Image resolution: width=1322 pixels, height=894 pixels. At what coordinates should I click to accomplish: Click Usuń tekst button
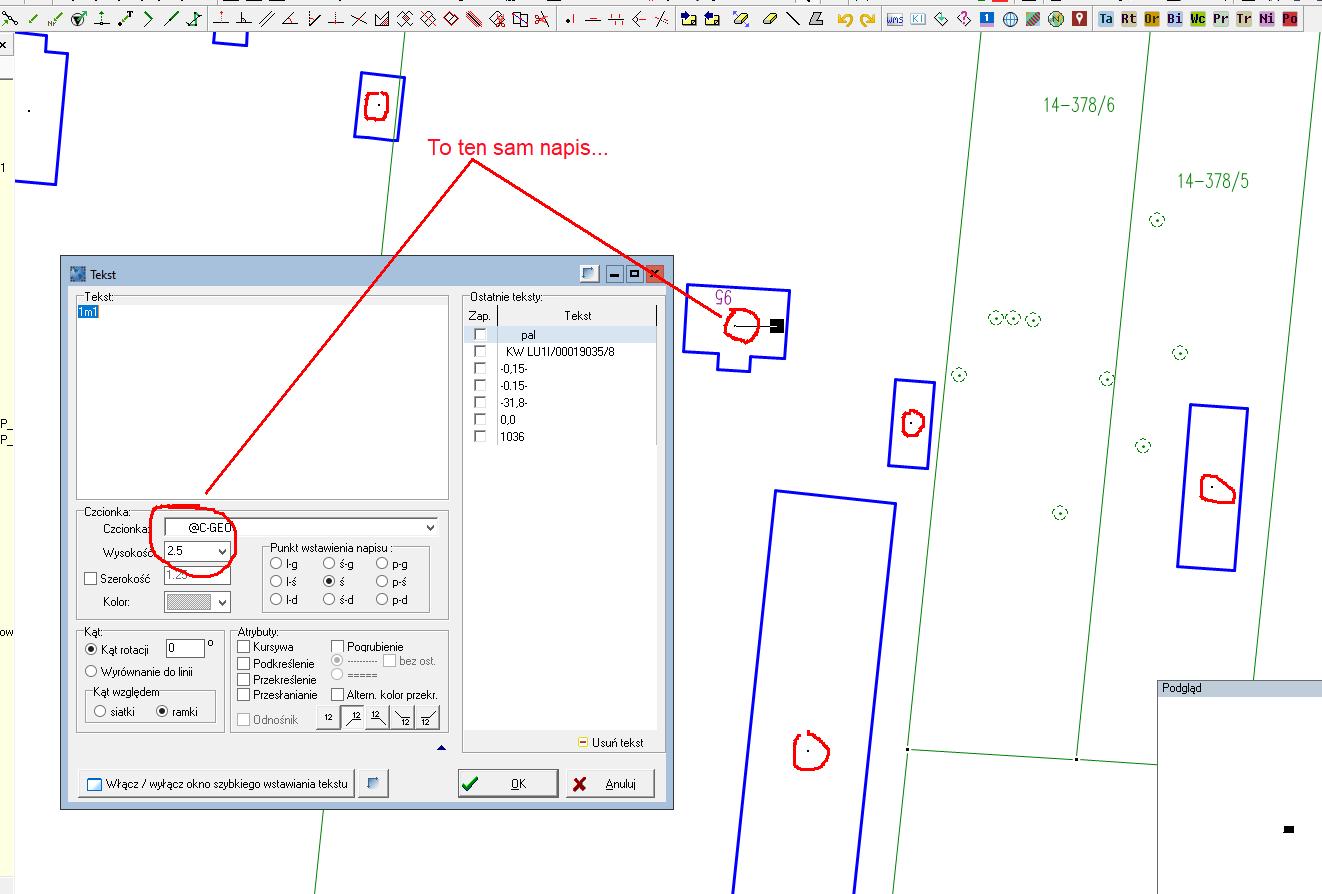pos(611,742)
